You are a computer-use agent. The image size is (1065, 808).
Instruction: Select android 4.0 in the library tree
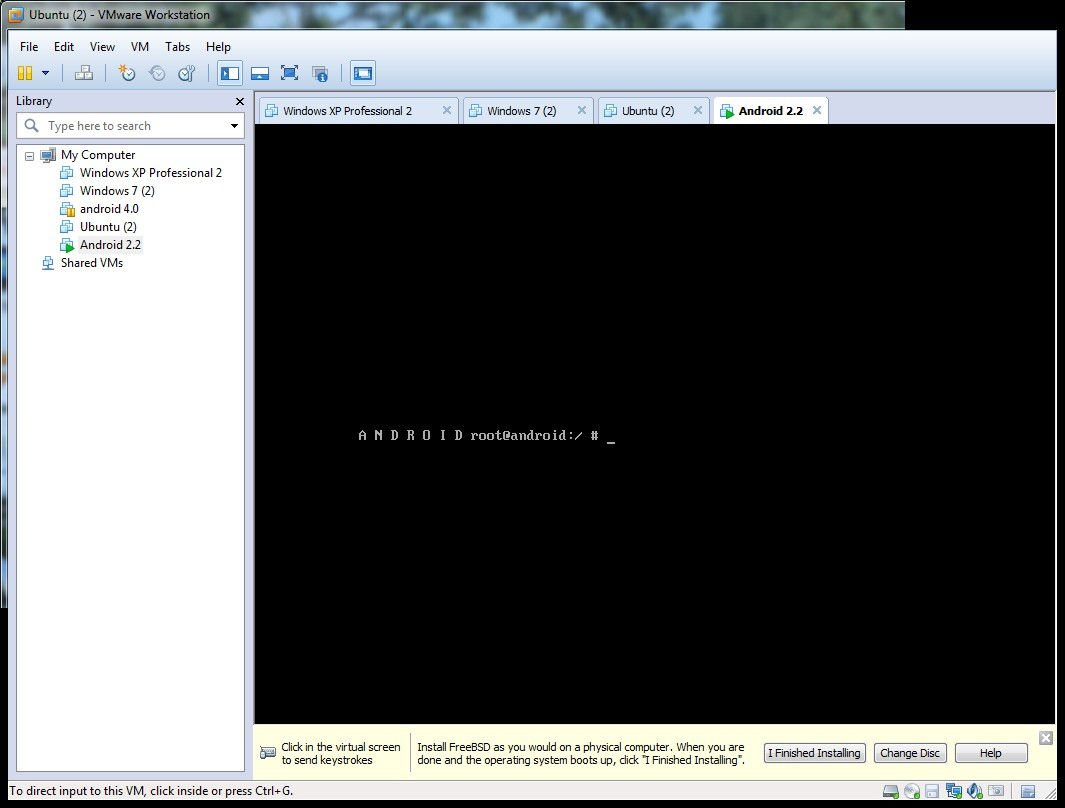[109, 209]
